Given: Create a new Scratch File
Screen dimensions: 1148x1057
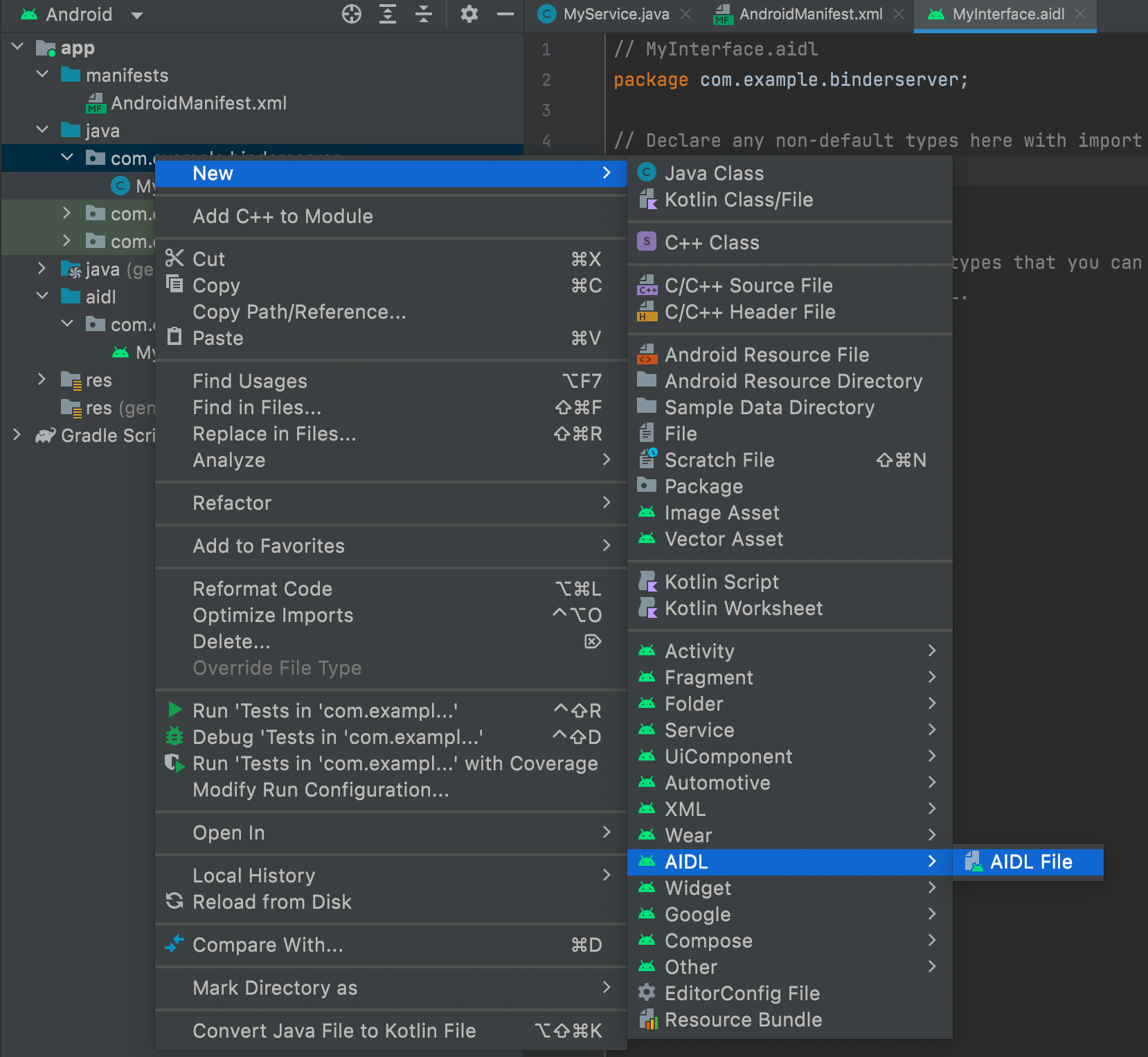Looking at the screenshot, I should click(x=790, y=460).
